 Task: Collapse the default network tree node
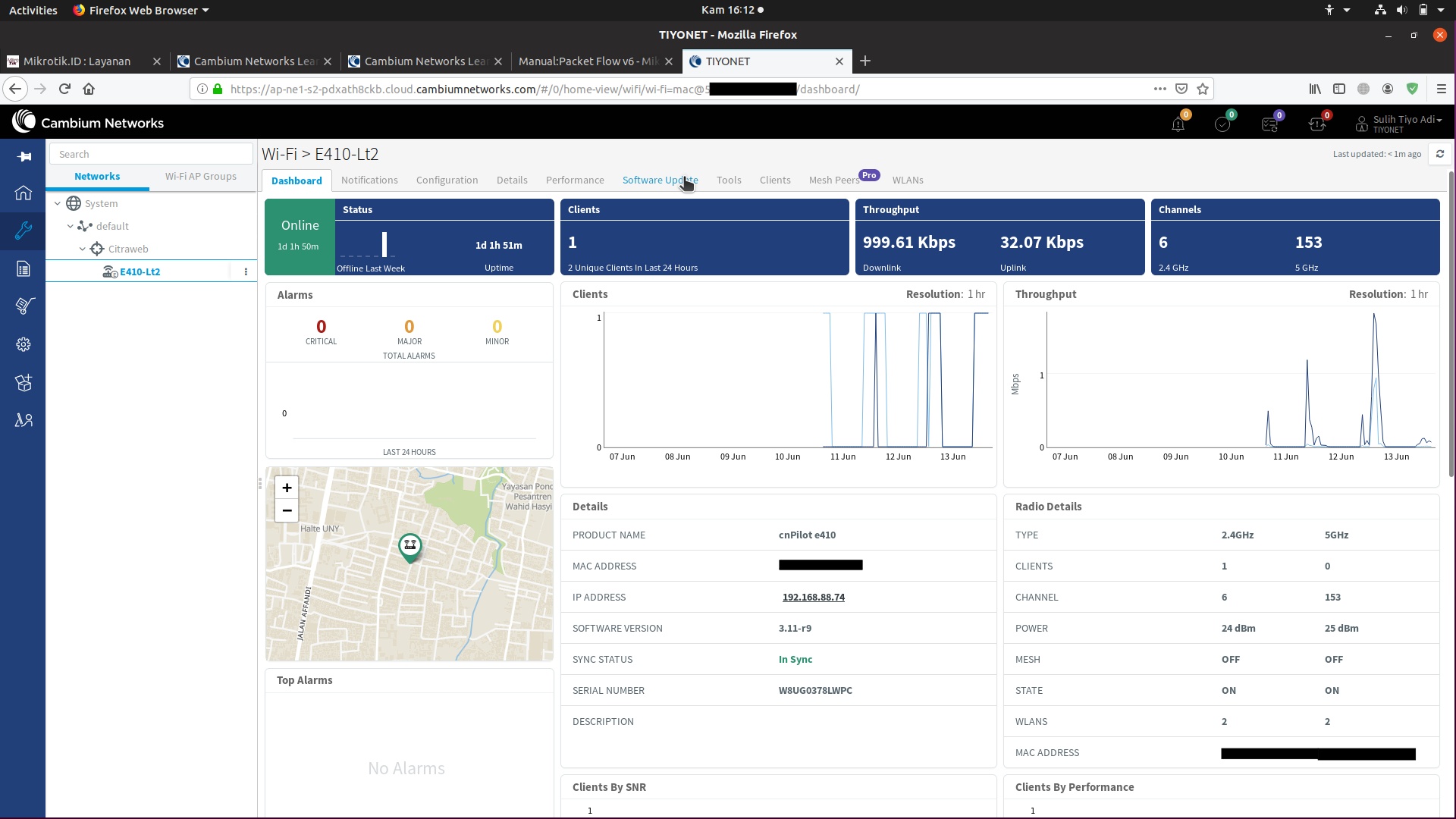(x=71, y=226)
